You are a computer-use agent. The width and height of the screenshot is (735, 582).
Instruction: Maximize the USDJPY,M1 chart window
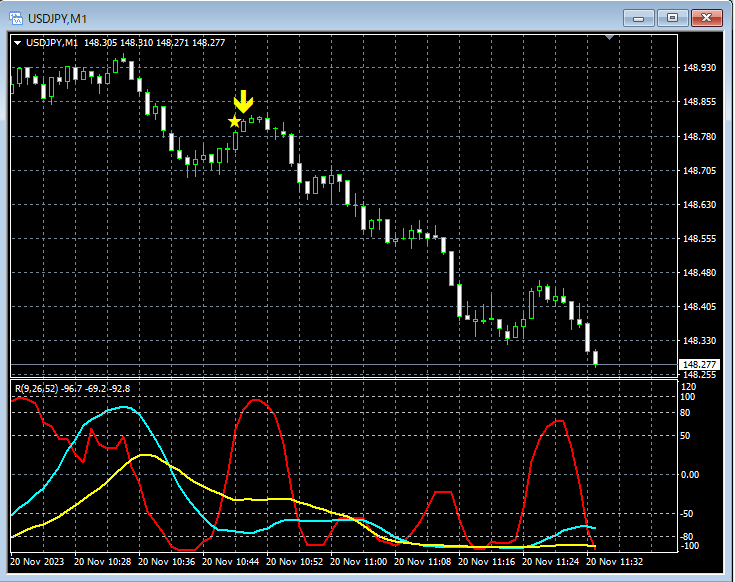coord(672,18)
